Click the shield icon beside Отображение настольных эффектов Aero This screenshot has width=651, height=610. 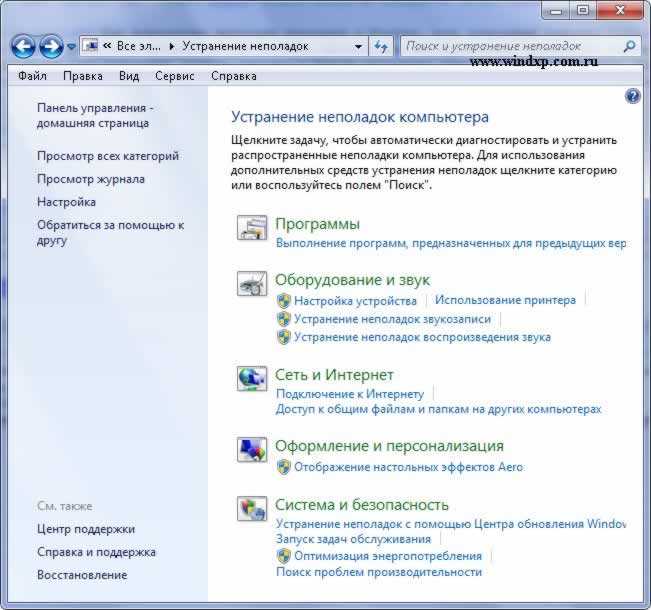pyautogui.click(x=284, y=467)
